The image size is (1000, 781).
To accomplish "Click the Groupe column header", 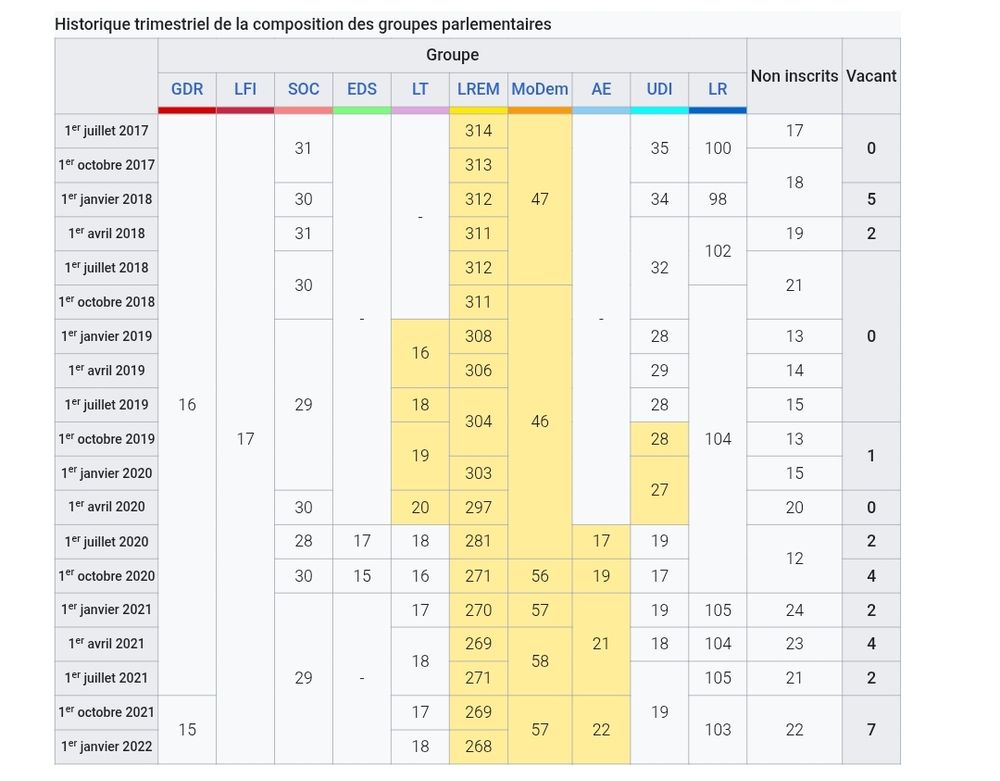I will [x=452, y=55].
